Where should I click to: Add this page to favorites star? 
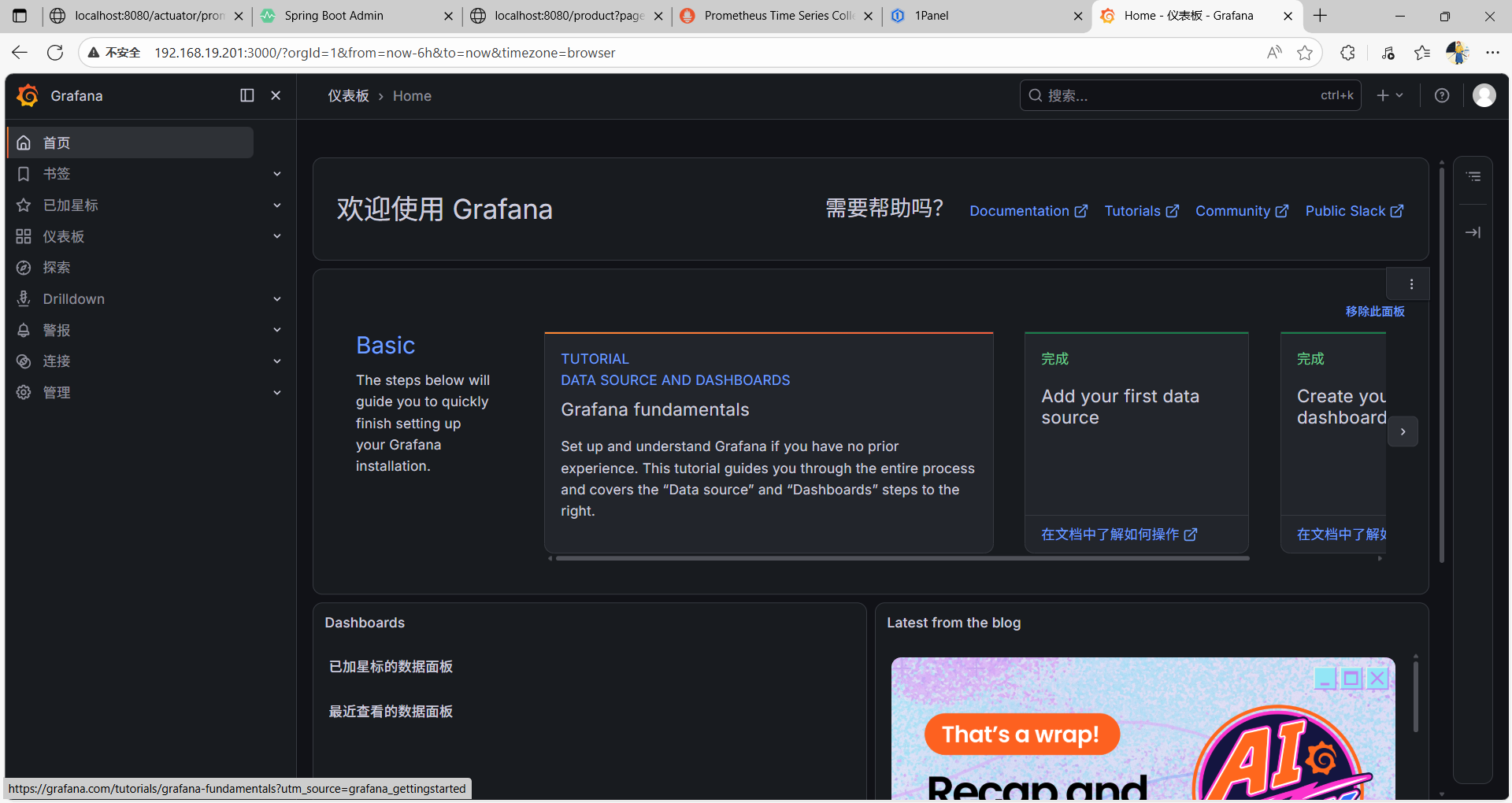pyautogui.click(x=1305, y=53)
